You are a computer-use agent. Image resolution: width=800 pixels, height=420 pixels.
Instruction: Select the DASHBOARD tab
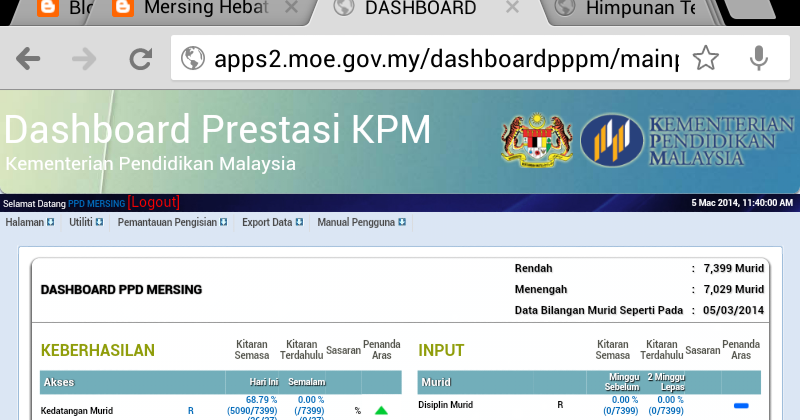pyautogui.click(x=421, y=8)
